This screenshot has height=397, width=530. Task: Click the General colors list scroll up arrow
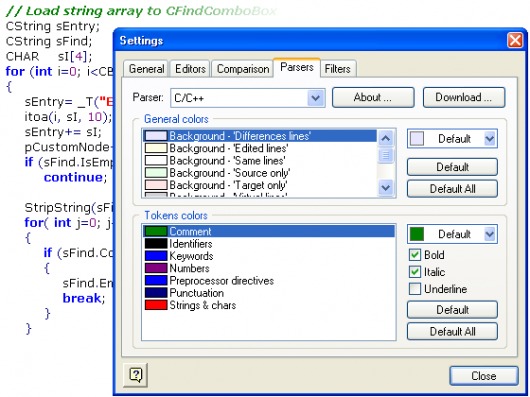386,138
